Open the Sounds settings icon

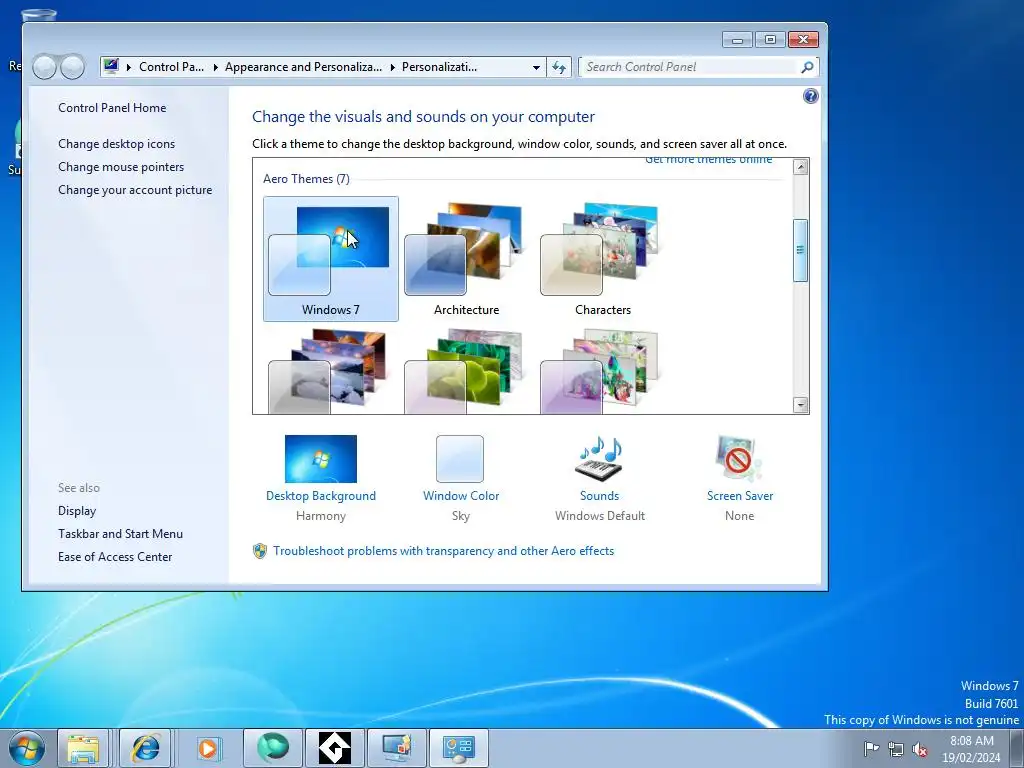600,458
